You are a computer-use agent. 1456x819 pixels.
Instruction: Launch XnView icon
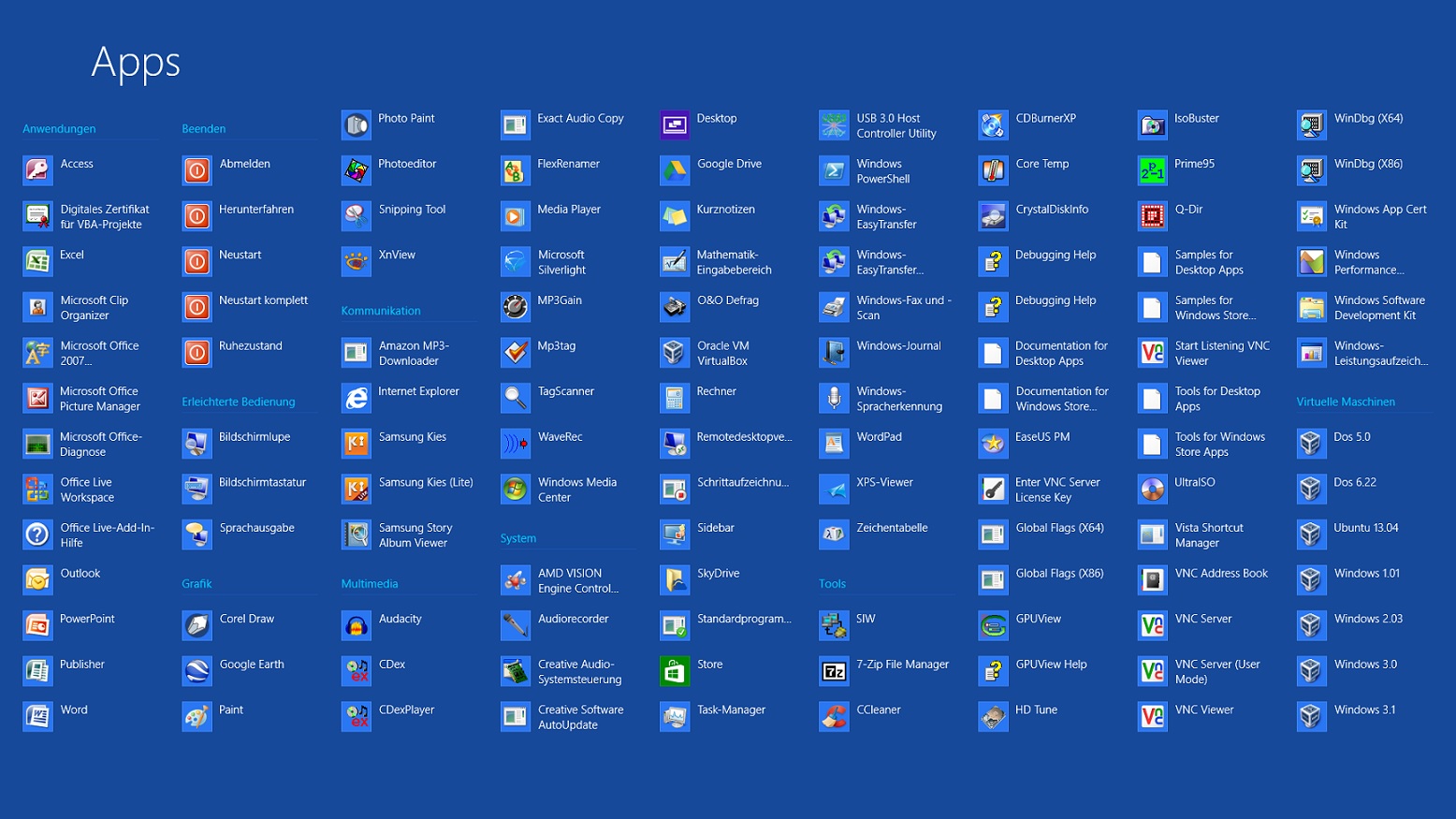point(357,261)
